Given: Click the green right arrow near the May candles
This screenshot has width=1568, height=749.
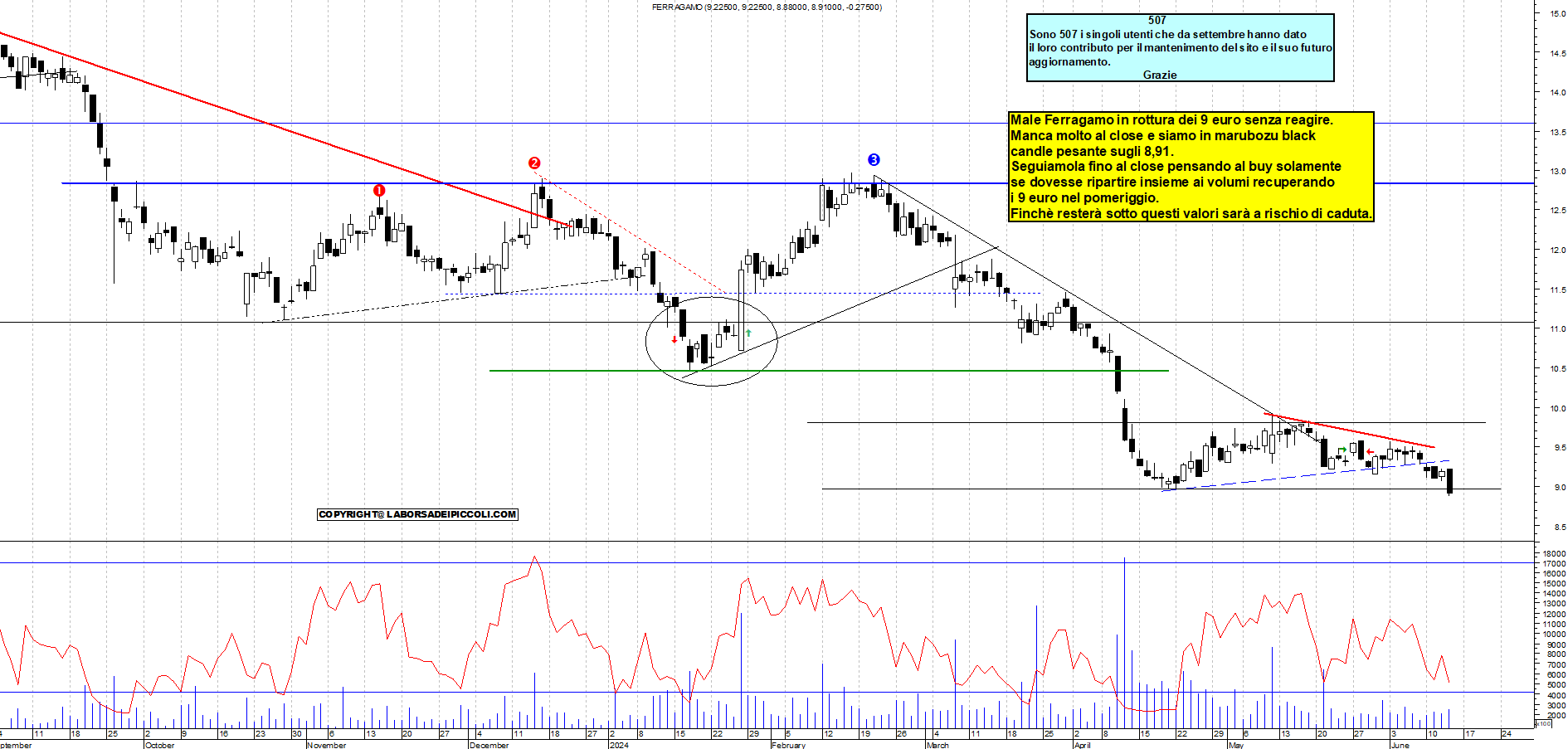Looking at the screenshot, I should point(1343,450).
